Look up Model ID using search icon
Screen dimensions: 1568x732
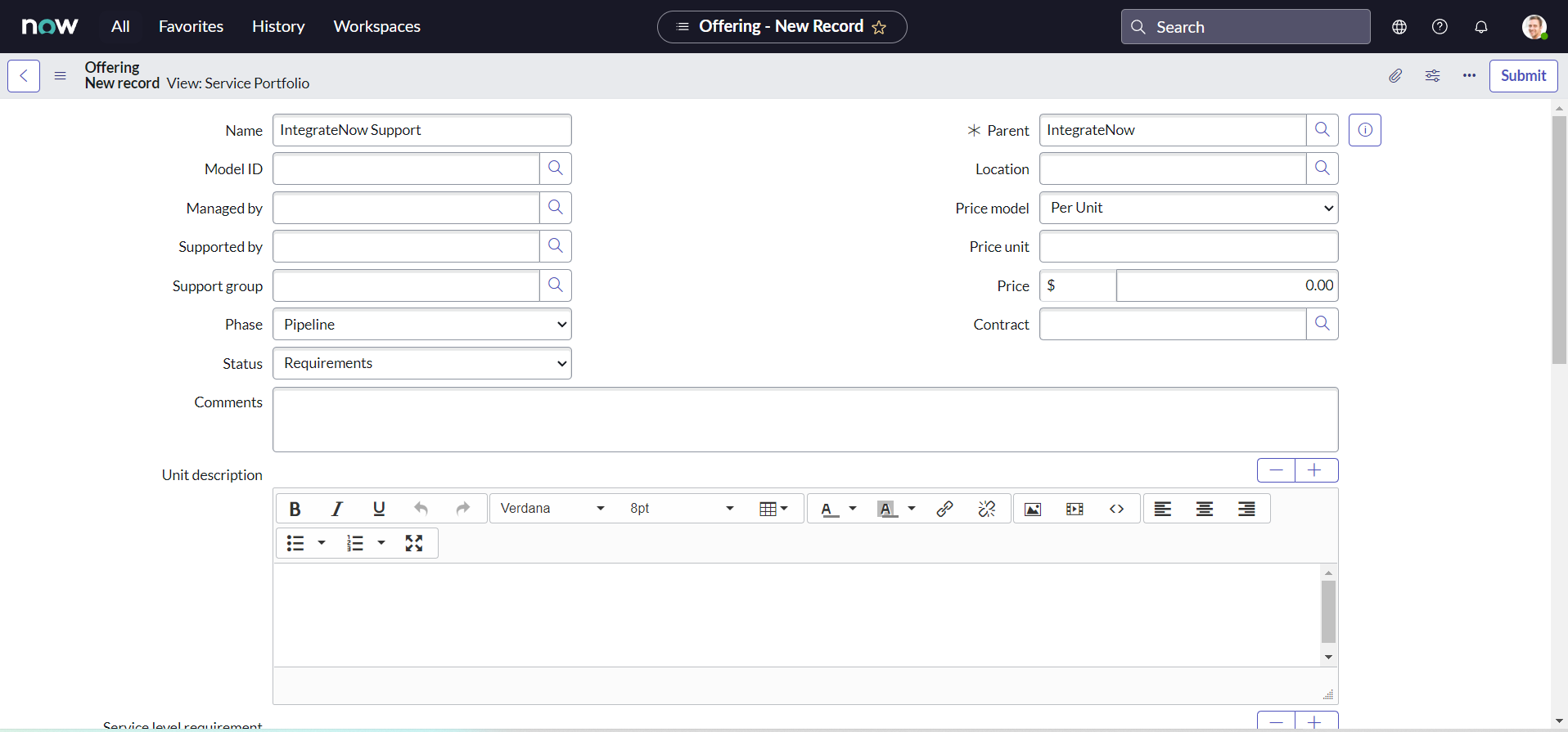556,168
